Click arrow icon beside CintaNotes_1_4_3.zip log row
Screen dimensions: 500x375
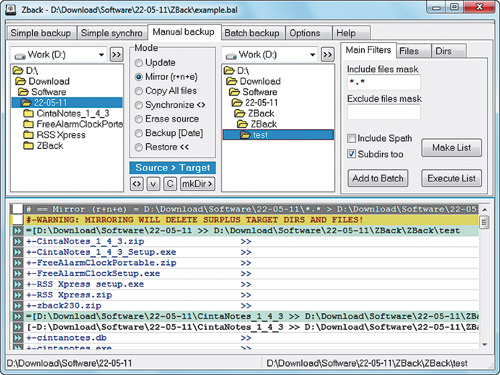(x=17, y=241)
